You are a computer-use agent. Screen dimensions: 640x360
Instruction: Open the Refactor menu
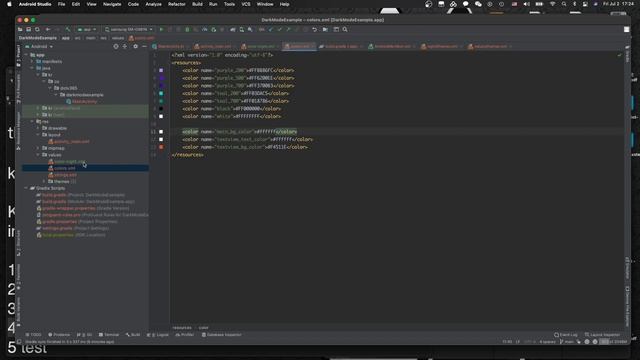(x=177, y=4)
